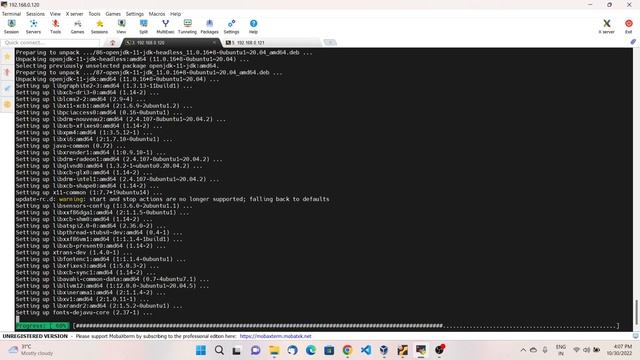
Task: Open the Sessions menu
Action: click(x=36, y=14)
